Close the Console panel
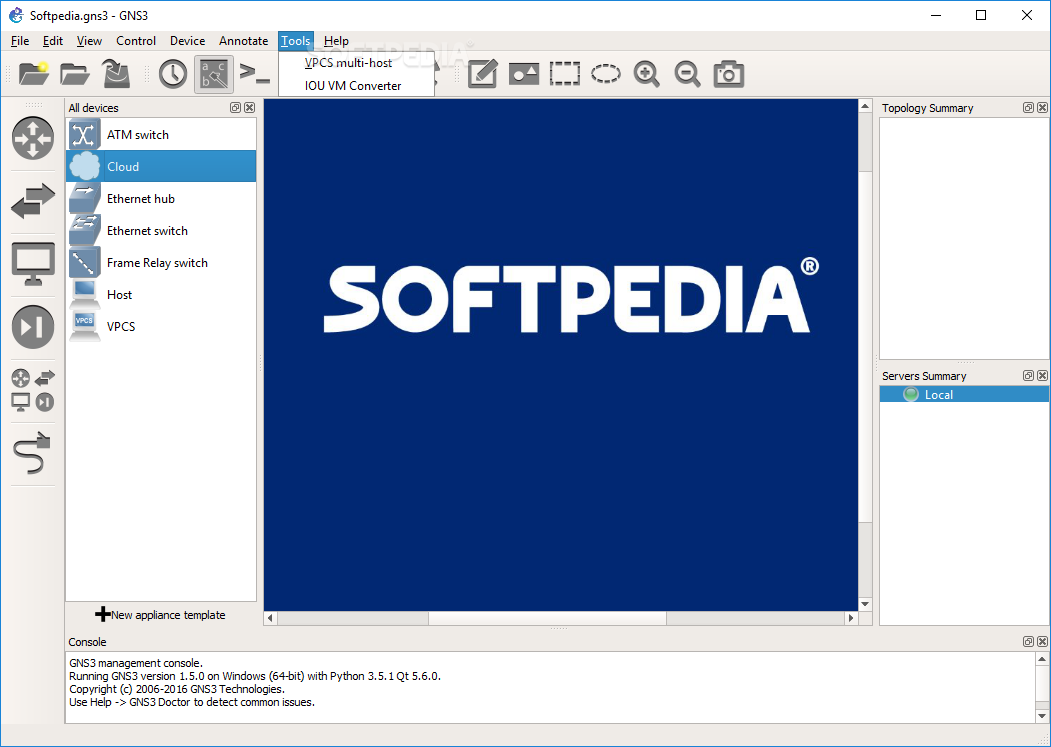This screenshot has height=747, width=1051. [1042, 642]
